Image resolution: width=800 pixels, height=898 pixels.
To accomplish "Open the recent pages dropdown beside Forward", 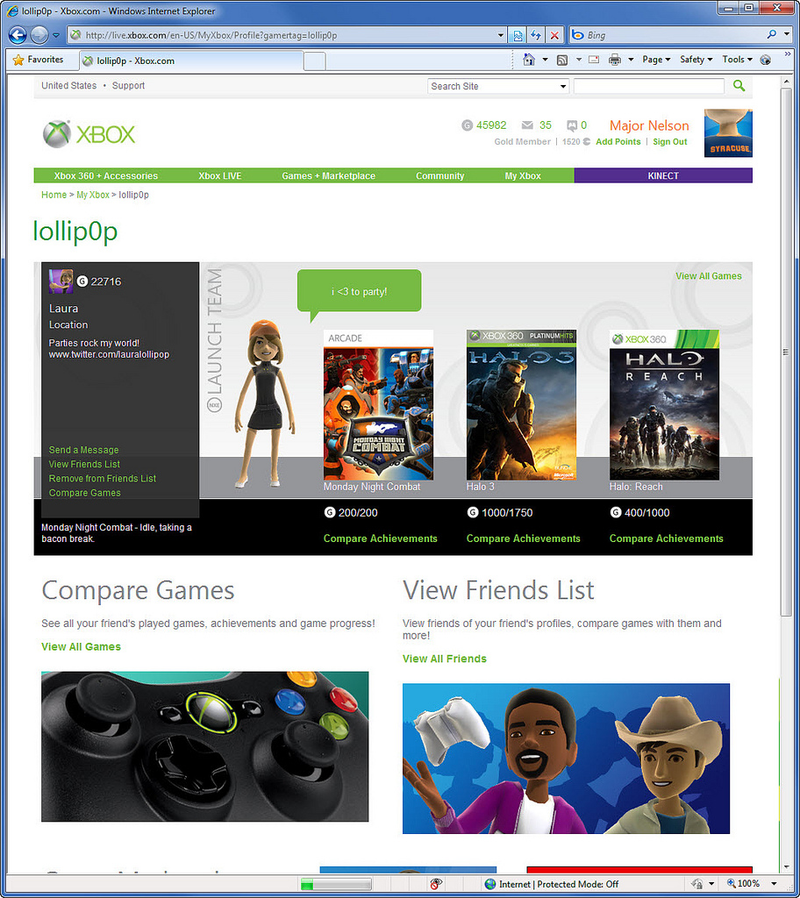I will pos(56,35).
